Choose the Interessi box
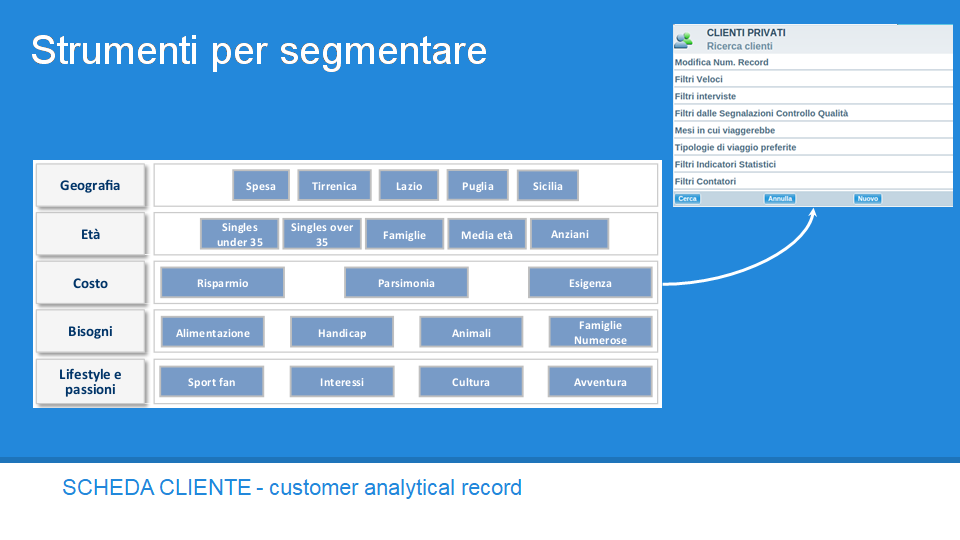This screenshot has height=540, width=960. pos(342,381)
